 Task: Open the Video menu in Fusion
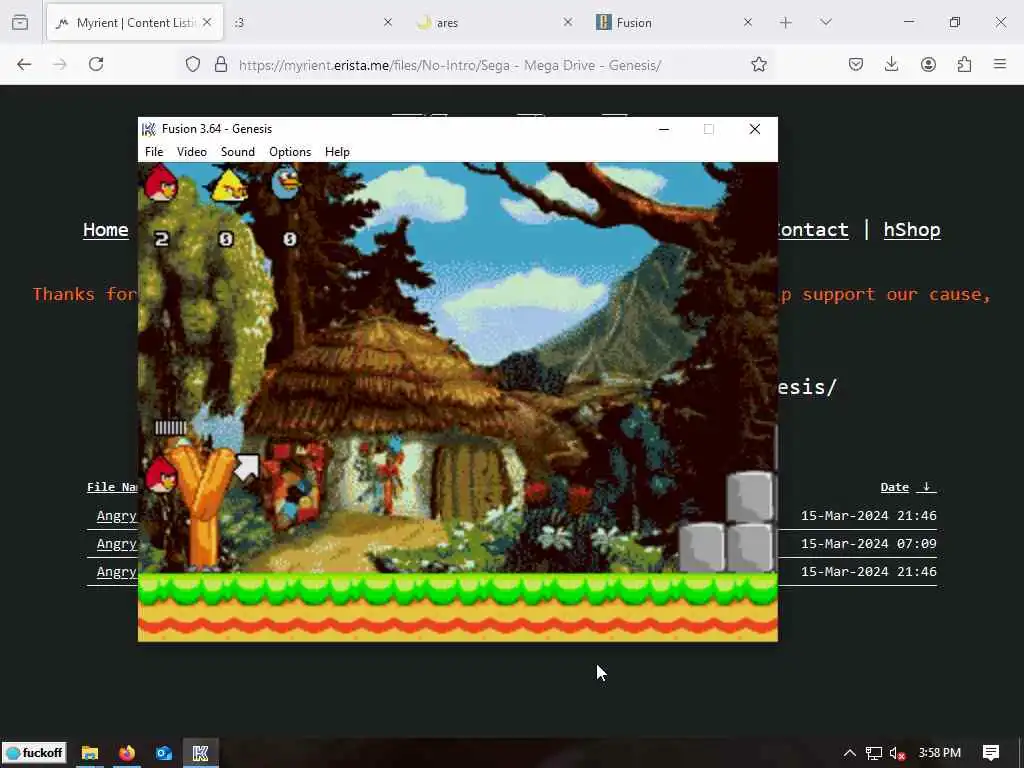[191, 152]
